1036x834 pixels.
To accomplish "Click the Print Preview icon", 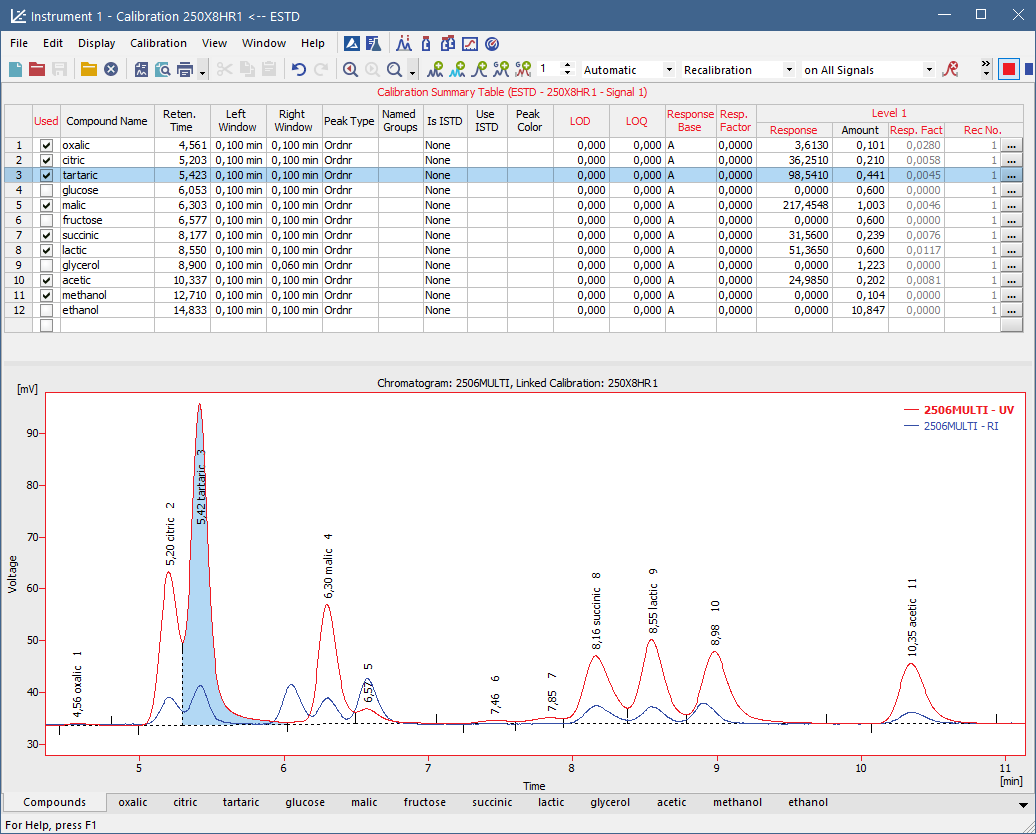I will tap(162, 69).
